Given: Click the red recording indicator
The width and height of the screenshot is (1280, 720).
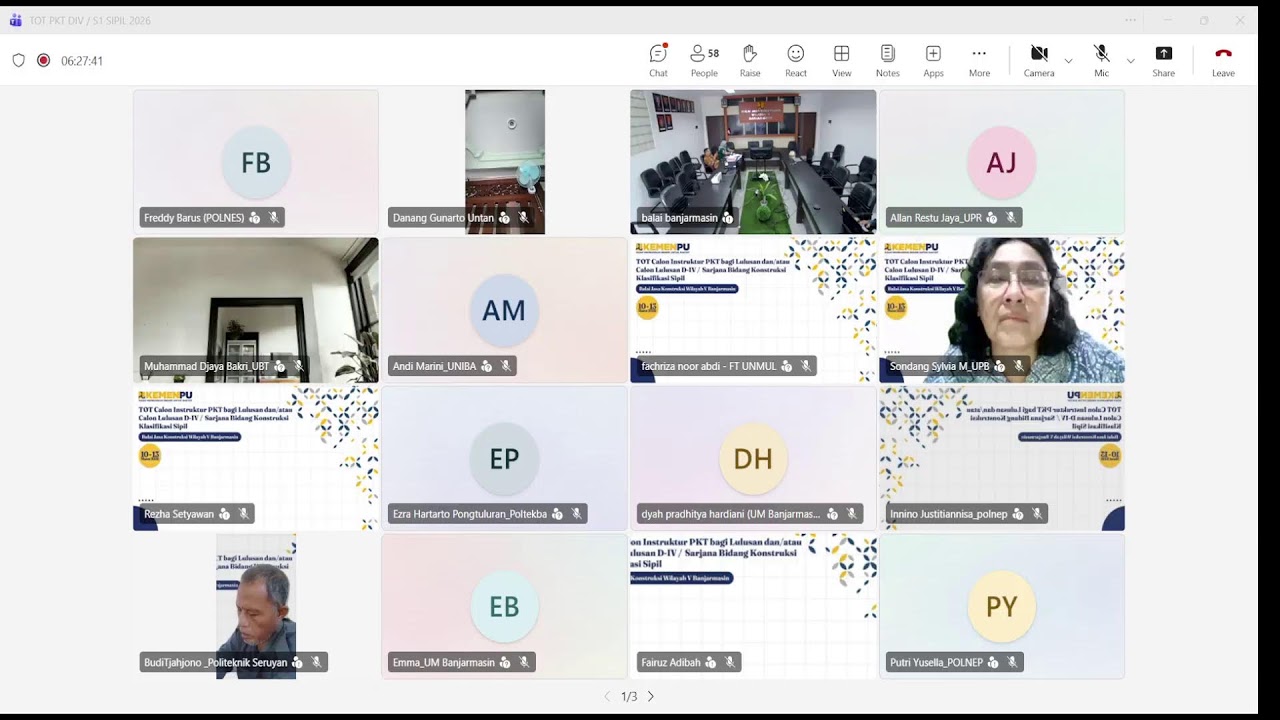Looking at the screenshot, I should click(x=43, y=60).
